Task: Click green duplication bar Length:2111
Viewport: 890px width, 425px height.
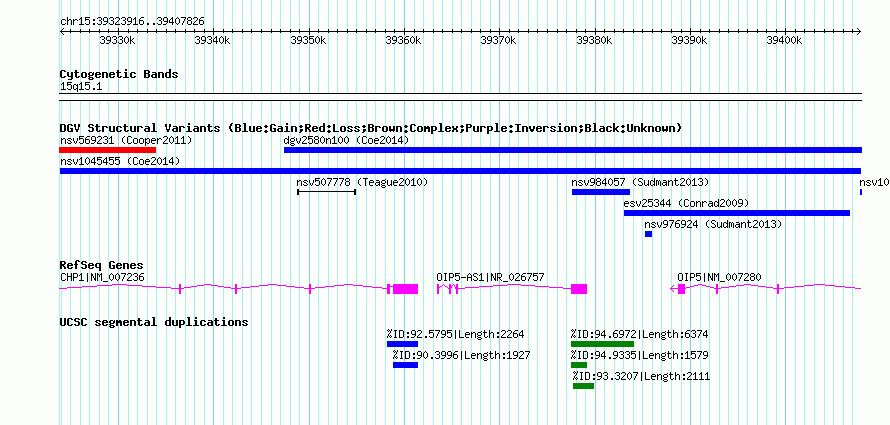Action: pyautogui.click(x=583, y=386)
